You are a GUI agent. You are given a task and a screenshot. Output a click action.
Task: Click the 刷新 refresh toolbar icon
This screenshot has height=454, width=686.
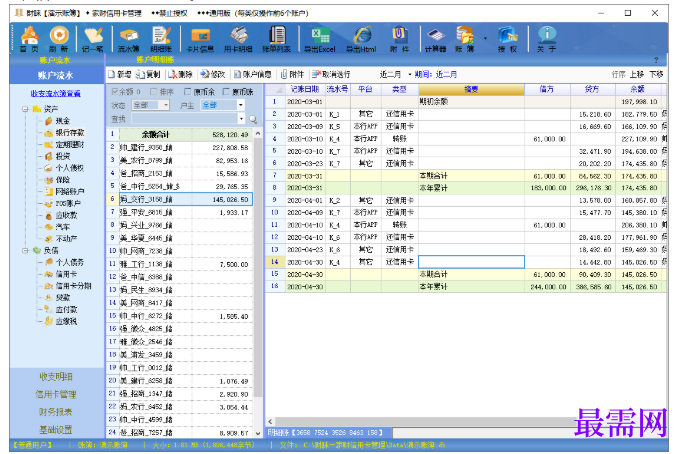(x=59, y=39)
